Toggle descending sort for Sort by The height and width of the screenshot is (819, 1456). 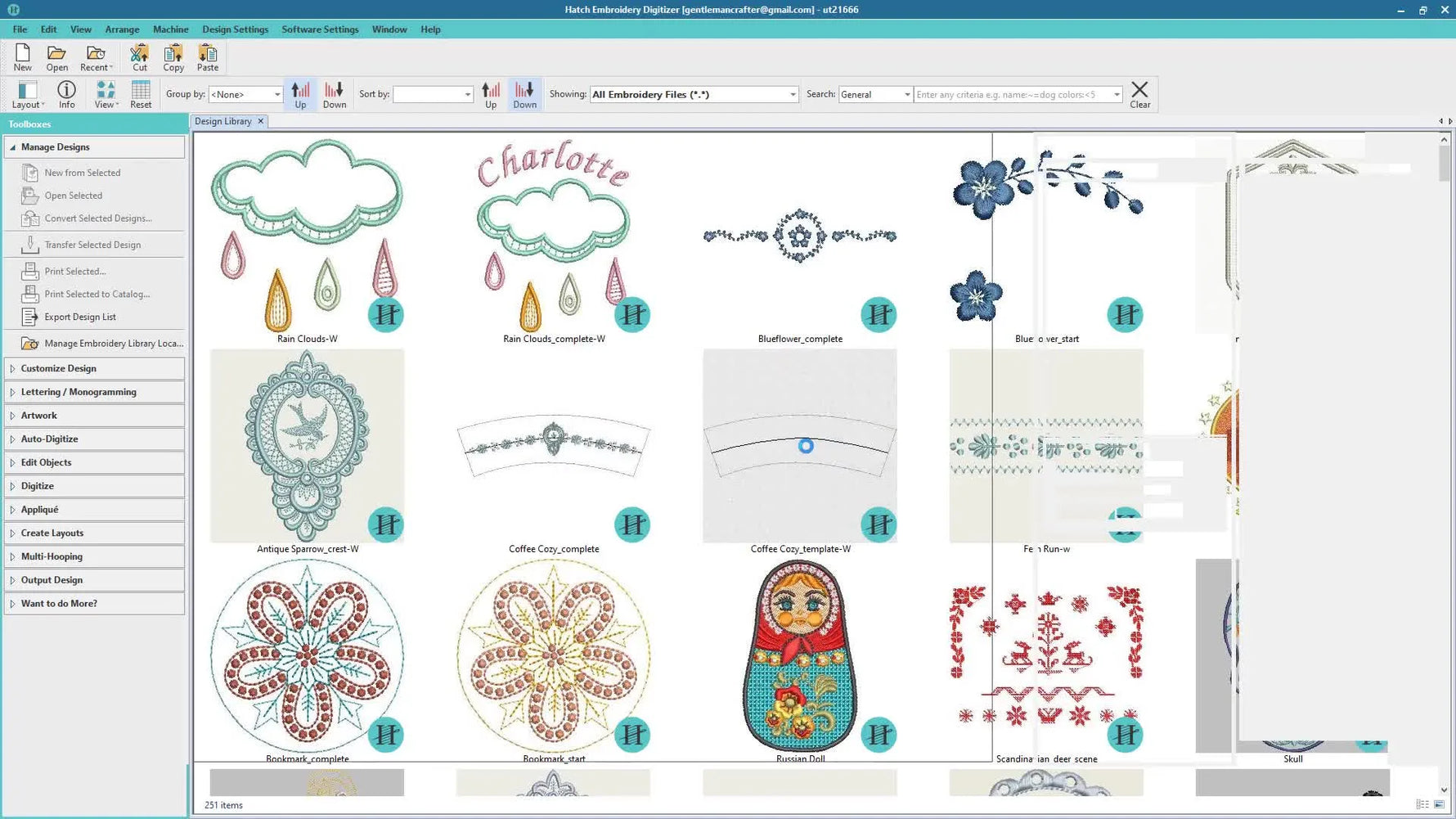pos(524,93)
